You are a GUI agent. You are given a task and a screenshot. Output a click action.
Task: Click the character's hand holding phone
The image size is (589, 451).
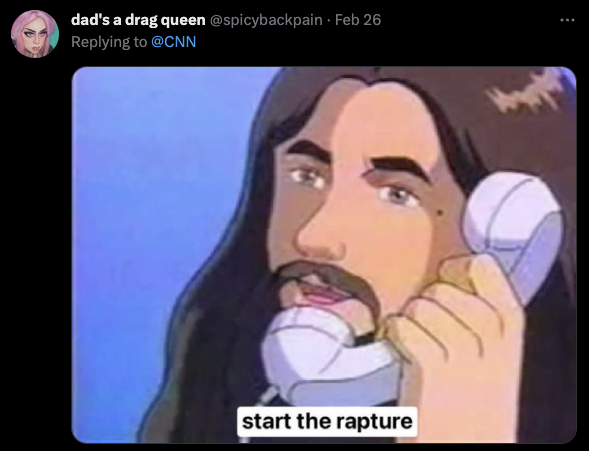pos(455,330)
